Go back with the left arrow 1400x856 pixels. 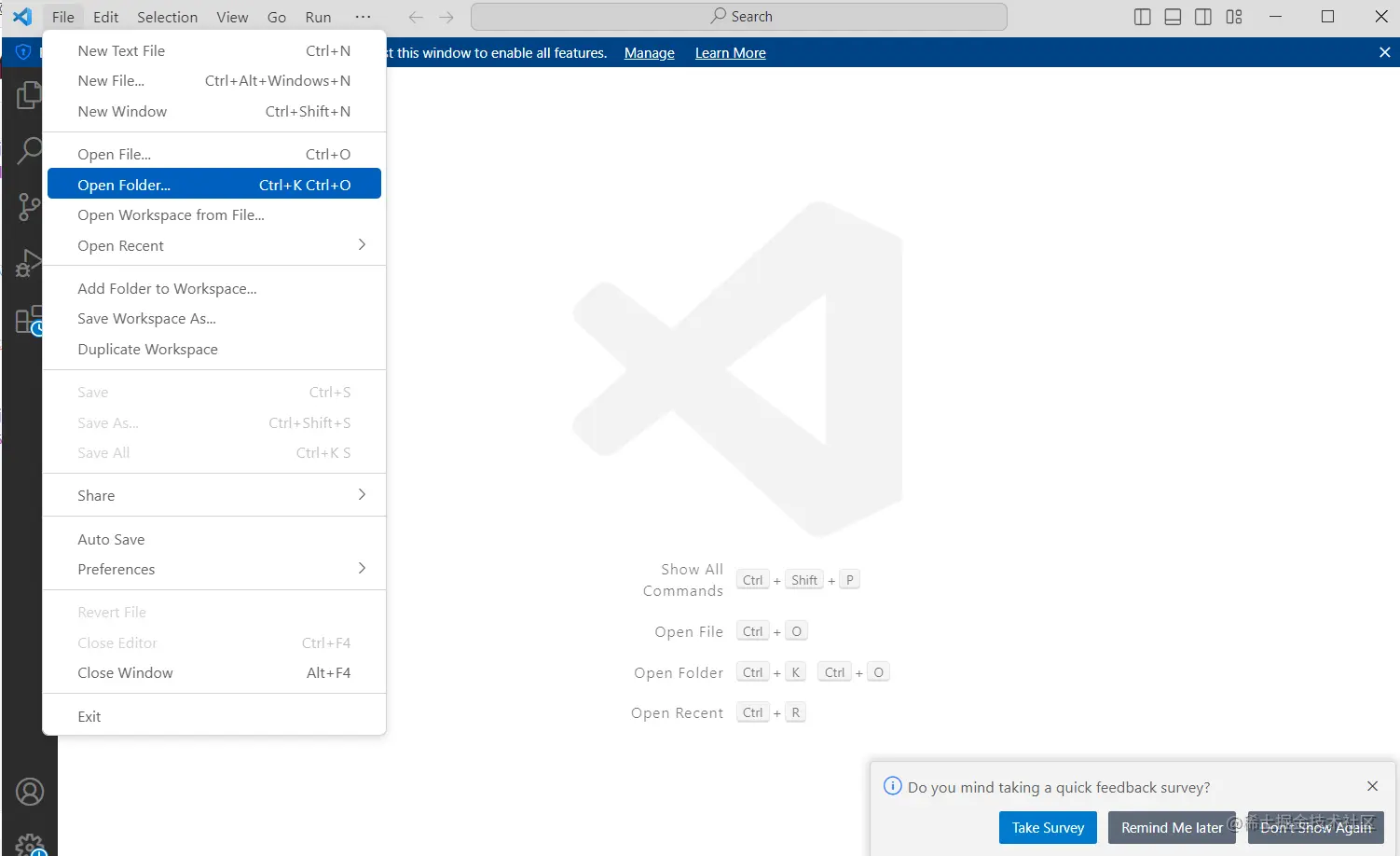tap(416, 17)
